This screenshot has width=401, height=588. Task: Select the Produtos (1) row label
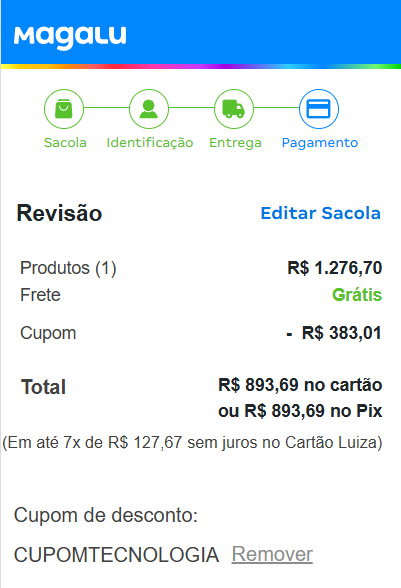68,268
